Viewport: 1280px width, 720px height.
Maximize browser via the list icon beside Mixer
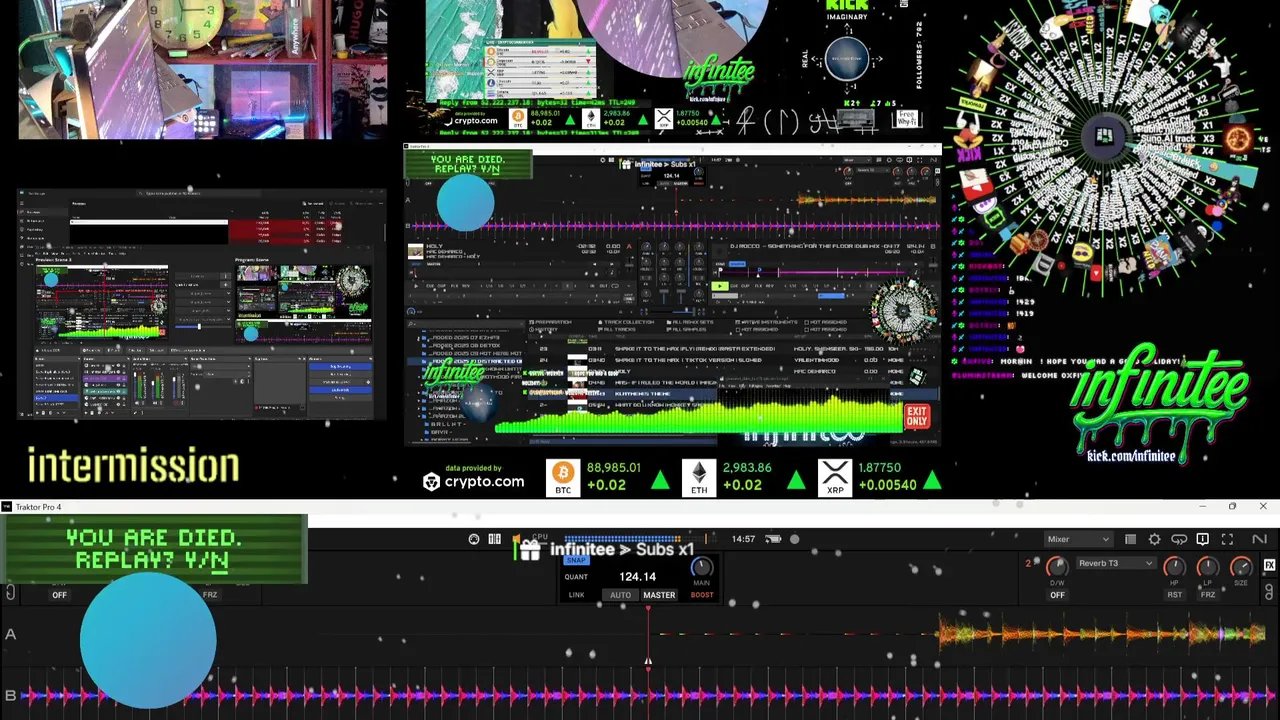pyautogui.click(x=1130, y=539)
